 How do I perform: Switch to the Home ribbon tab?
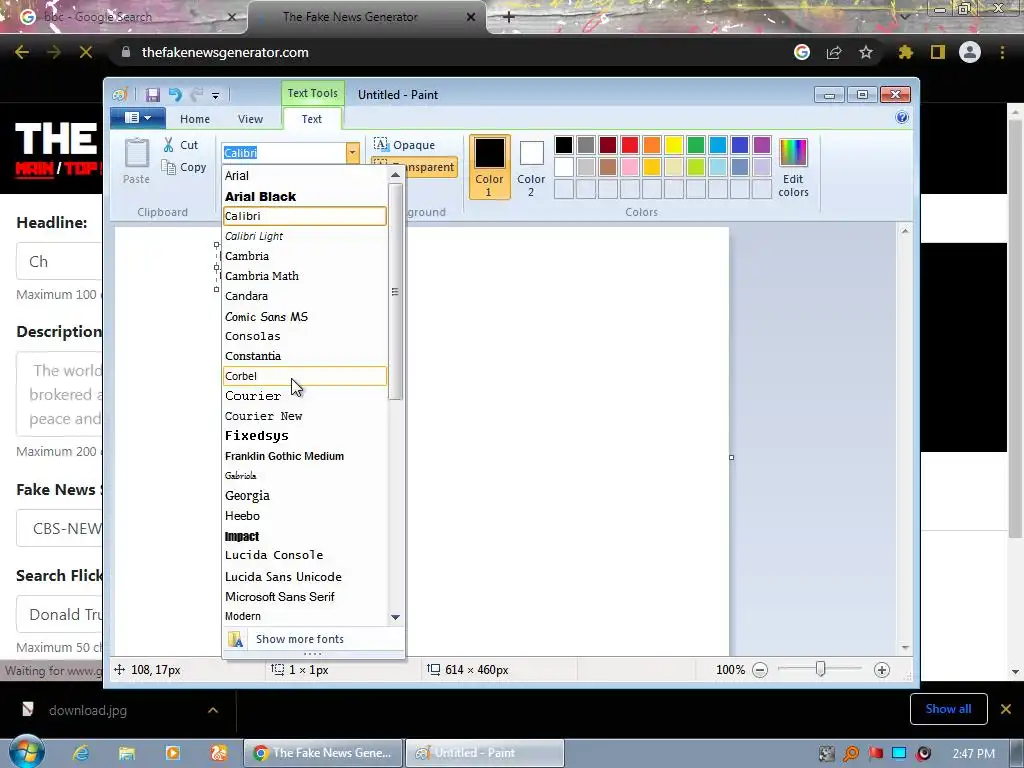click(x=195, y=119)
